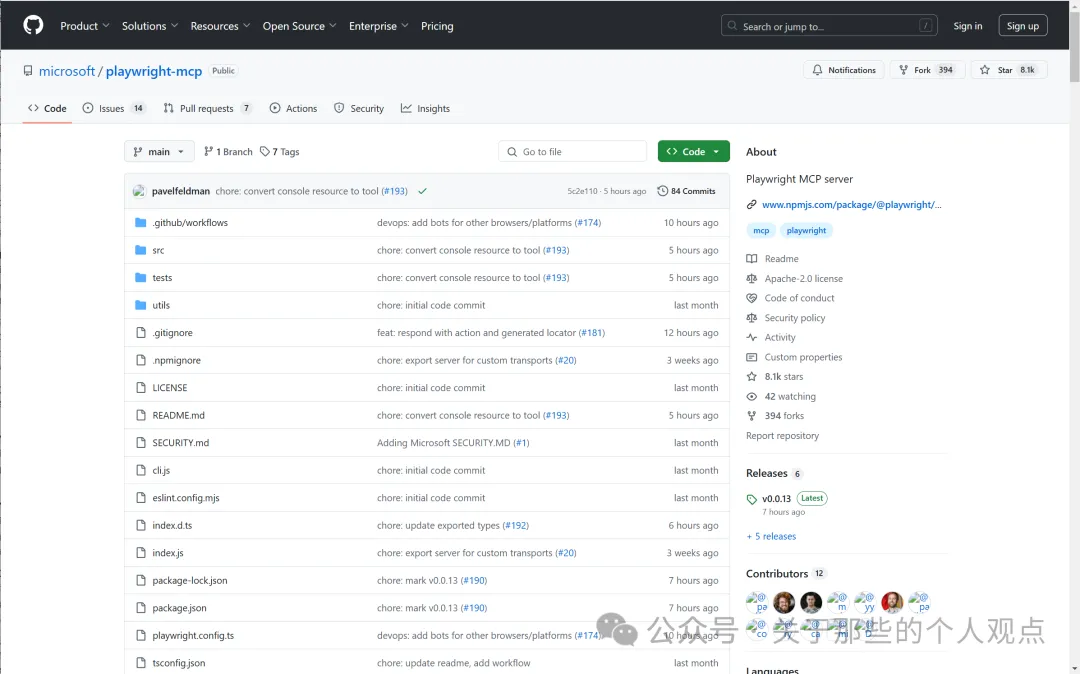Open the playwright.config.ts file
Image resolution: width=1080 pixels, height=674 pixels.
[193, 635]
